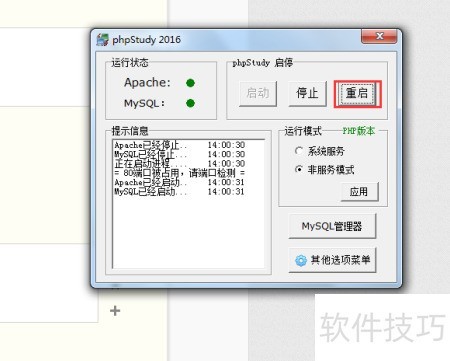Open the 其他选项菜单 menu
Viewport: 450px width, 361px height.
pos(332,260)
